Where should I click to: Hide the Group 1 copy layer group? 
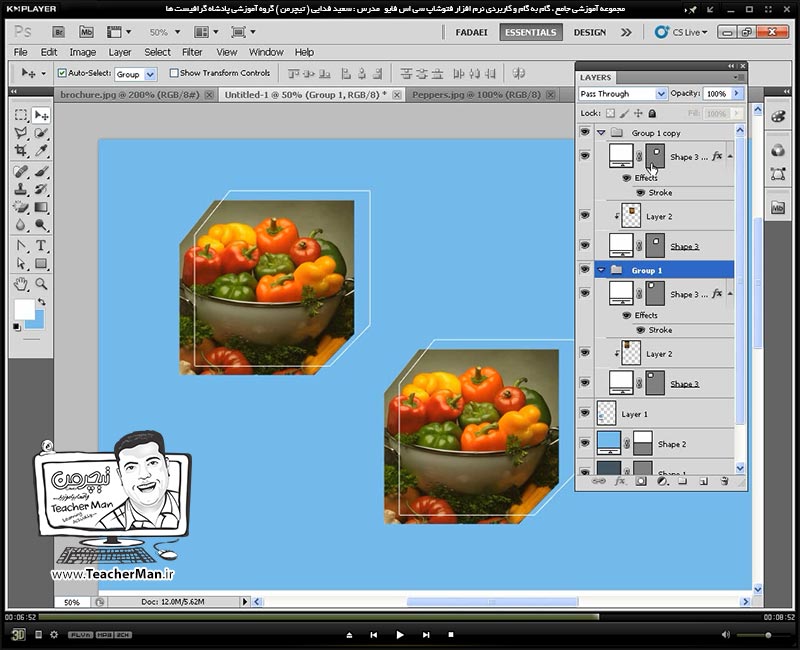click(585, 132)
